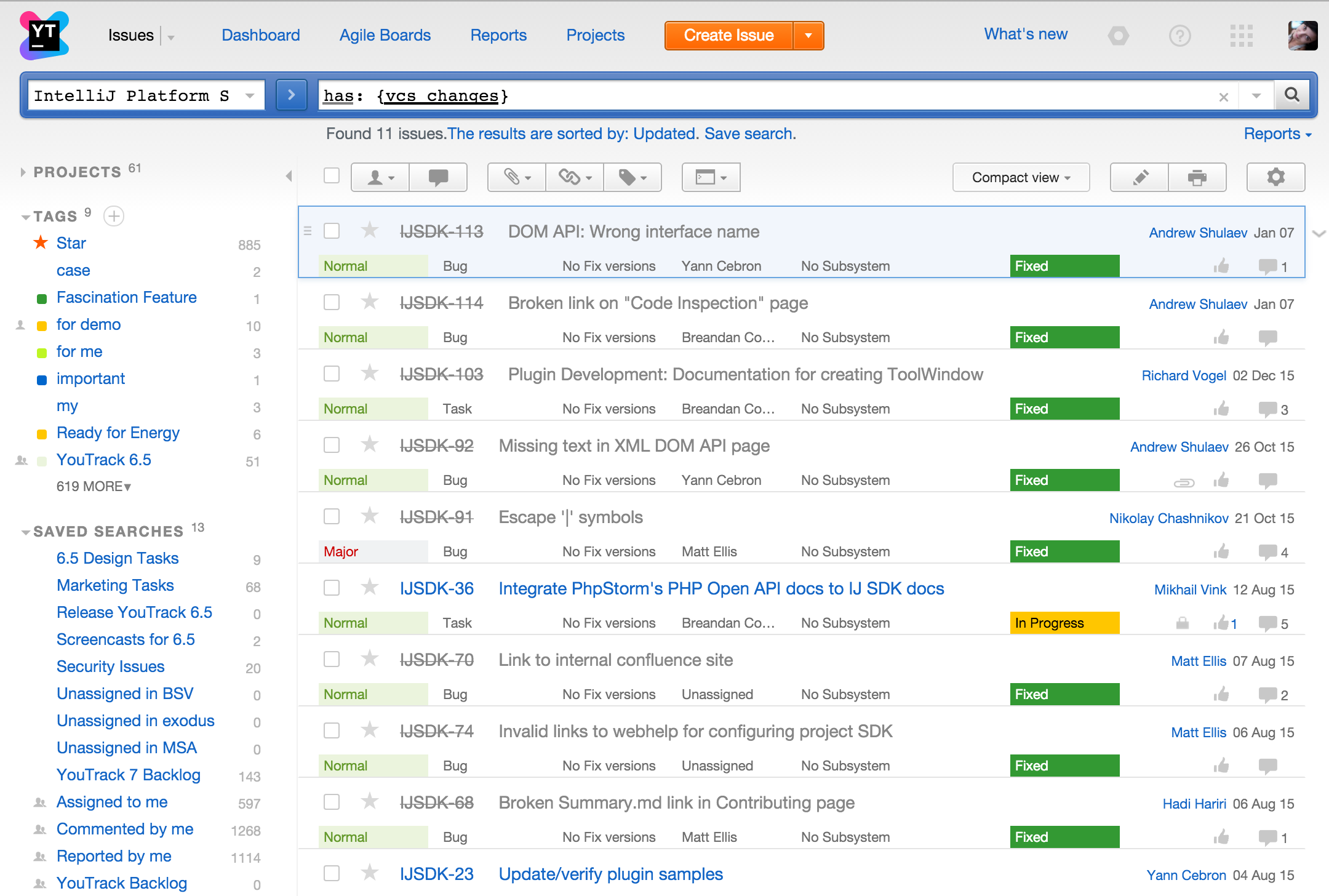Click the blue arrow button next to project selector
The image size is (1329, 896).
(x=292, y=95)
